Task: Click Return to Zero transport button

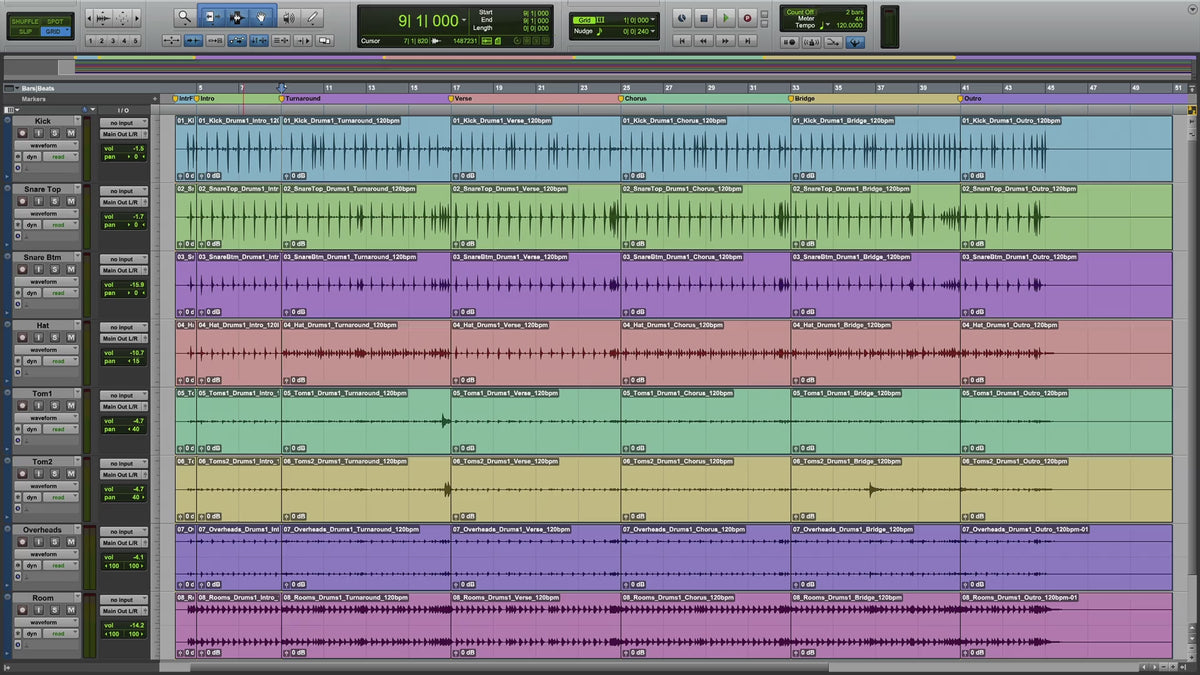Action: point(683,41)
